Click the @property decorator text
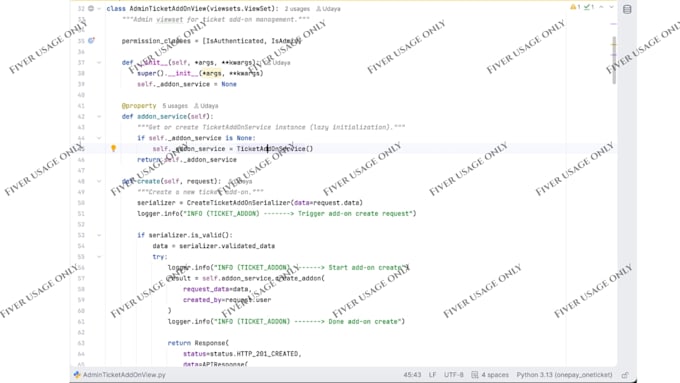 click(x=139, y=106)
